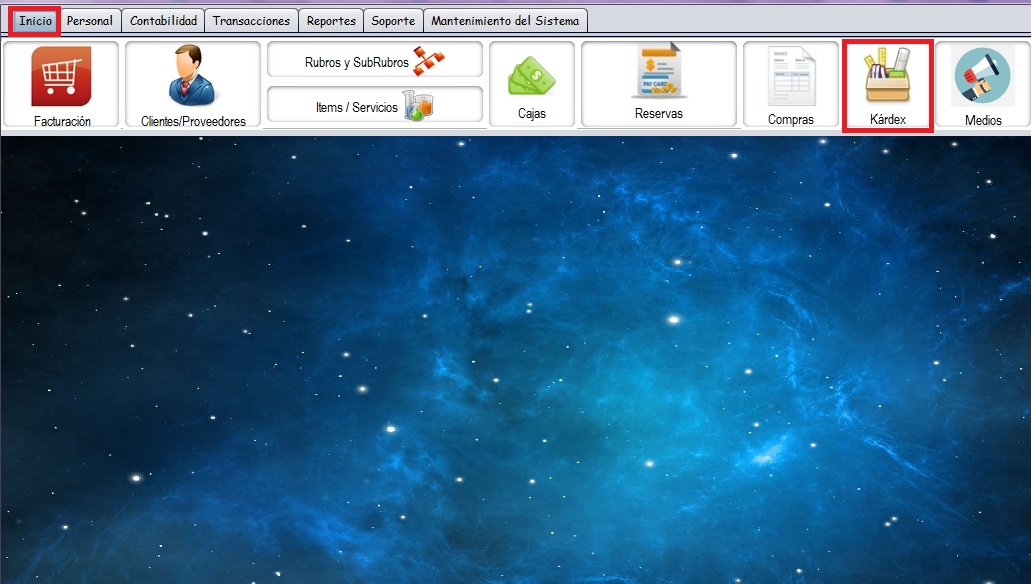Click the hierarchy icon beside Rubros y SubRubros
This screenshot has height=584, width=1031.
click(x=429, y=61)
